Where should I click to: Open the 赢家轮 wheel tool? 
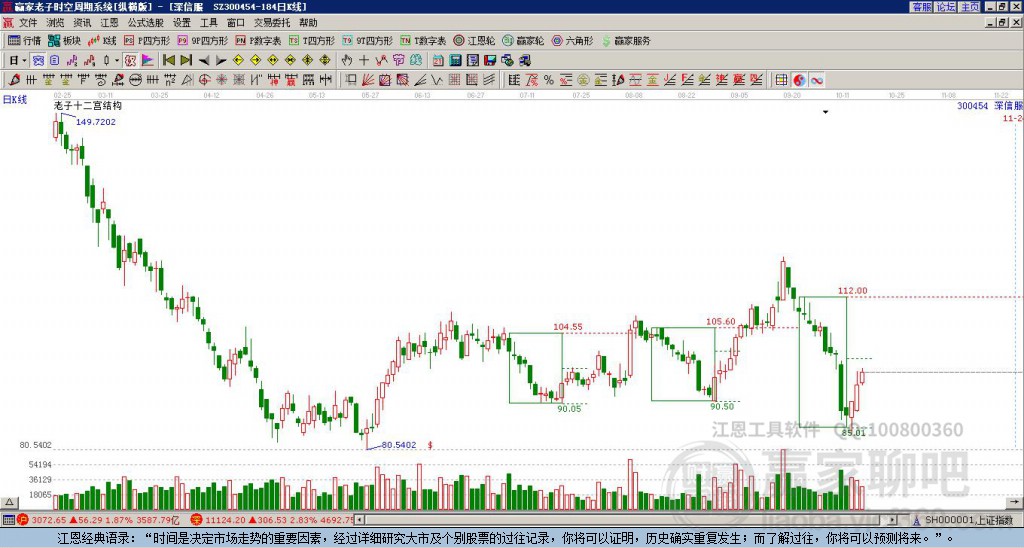(523, 40)
